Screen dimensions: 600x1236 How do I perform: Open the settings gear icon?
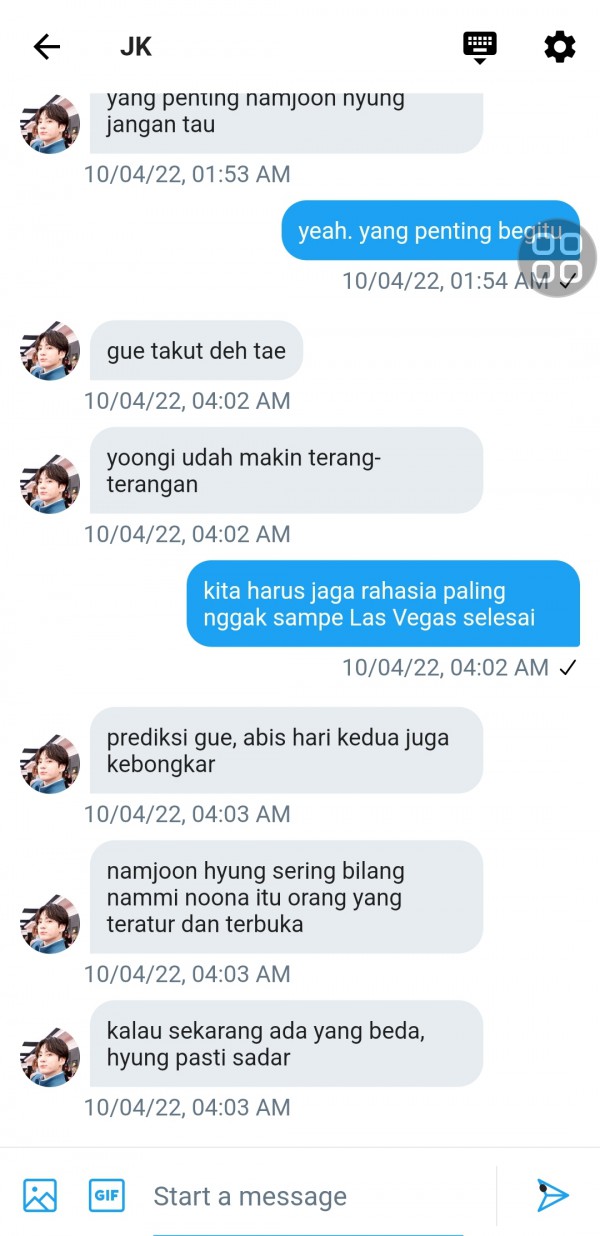[x=559, y=46]
